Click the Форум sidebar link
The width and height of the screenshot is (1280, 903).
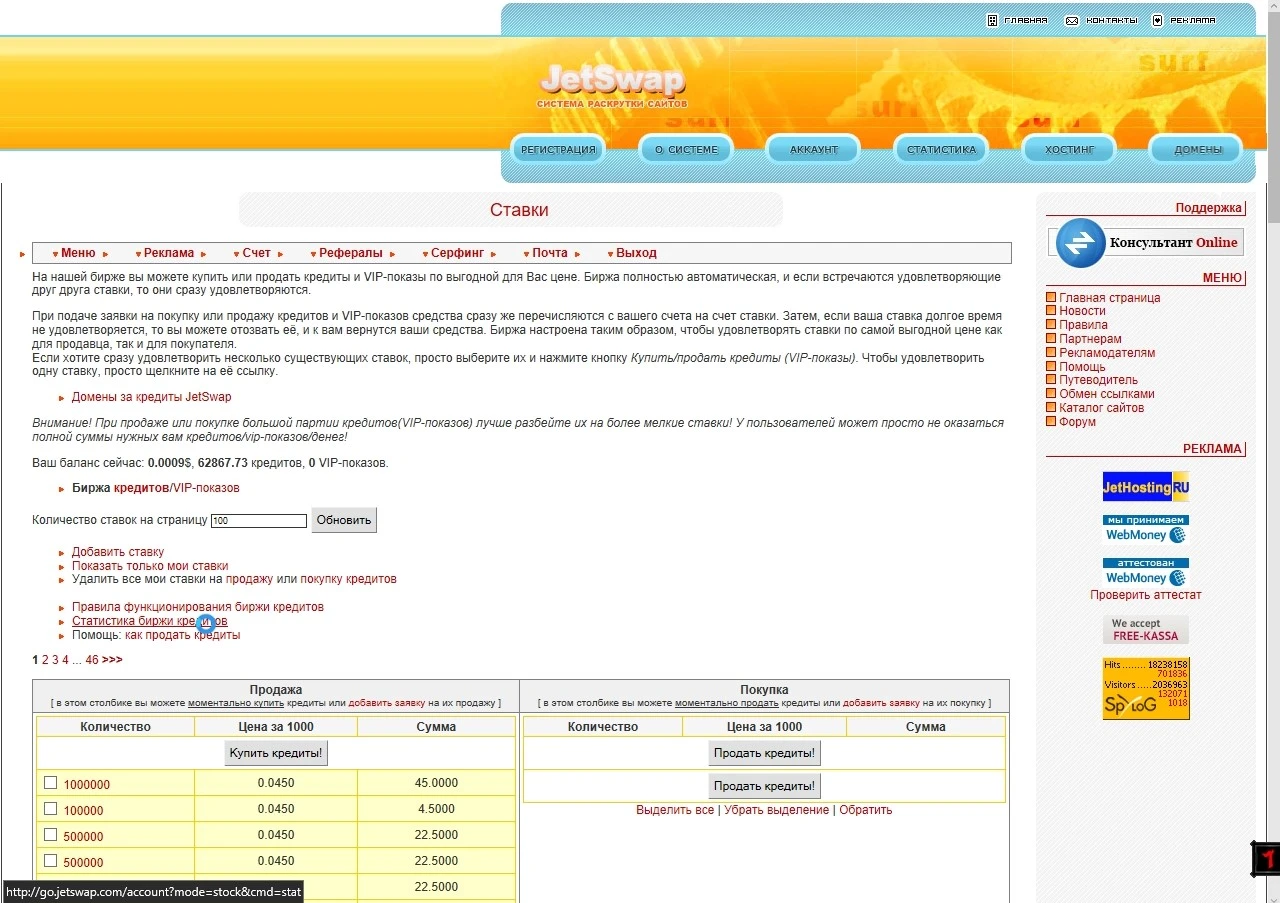[x=1077, y=422]
